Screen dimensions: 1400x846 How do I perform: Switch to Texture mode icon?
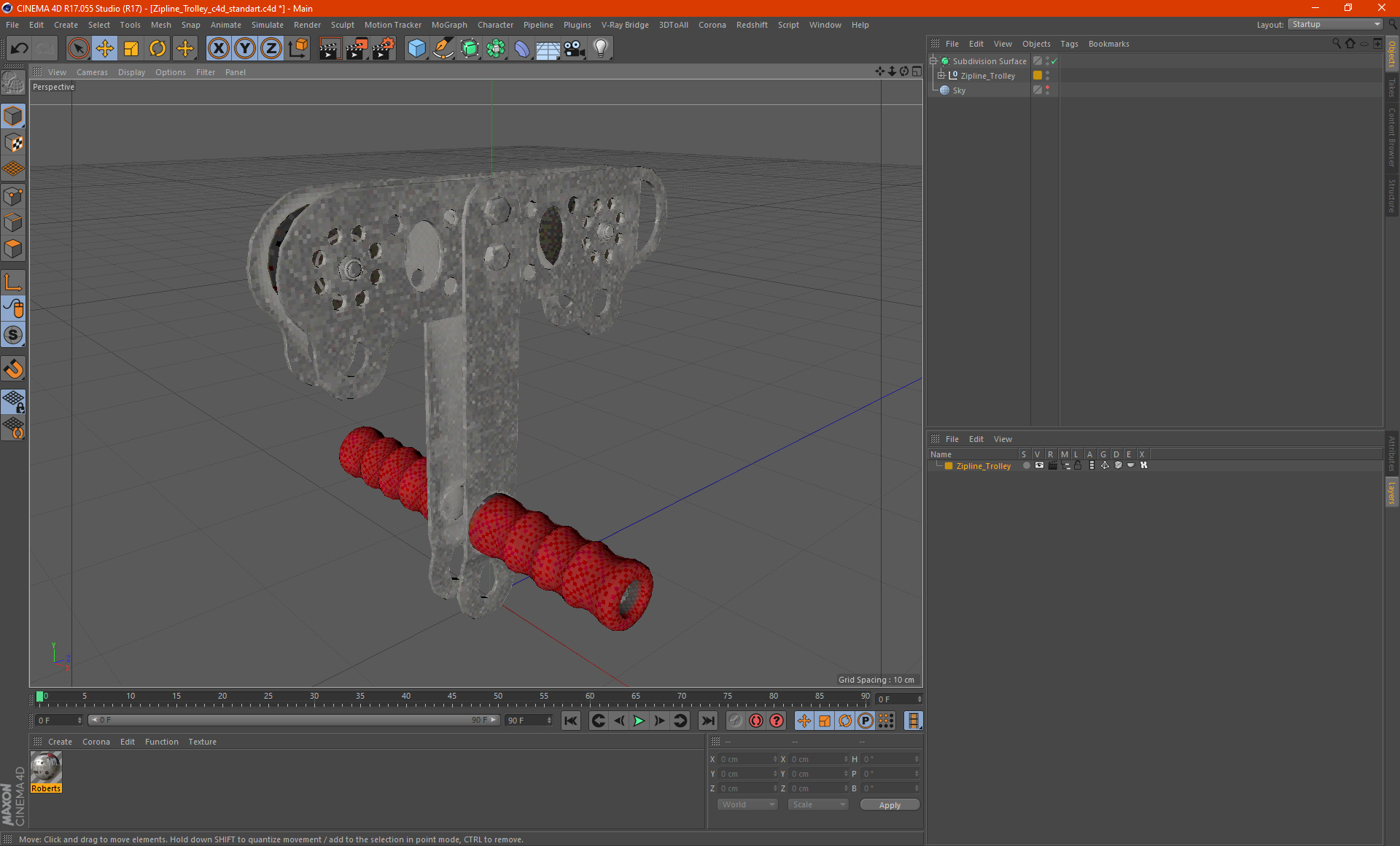coord(13,143)
